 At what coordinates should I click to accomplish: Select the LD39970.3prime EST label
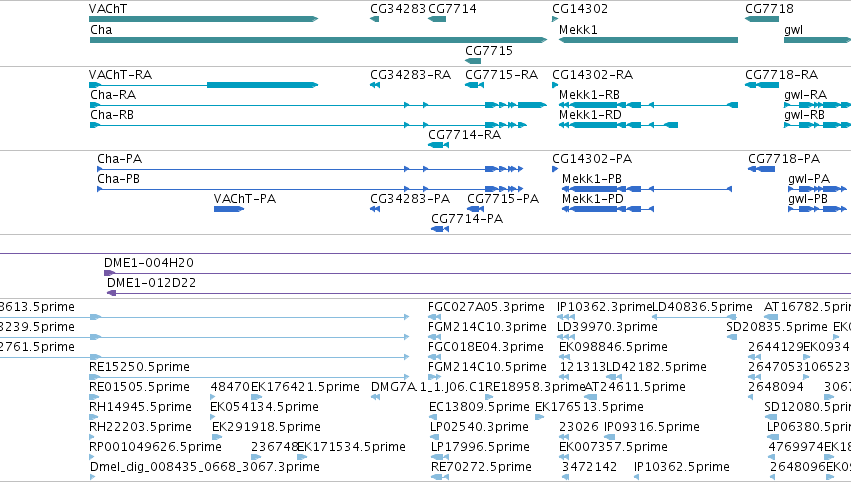point(607,327)
